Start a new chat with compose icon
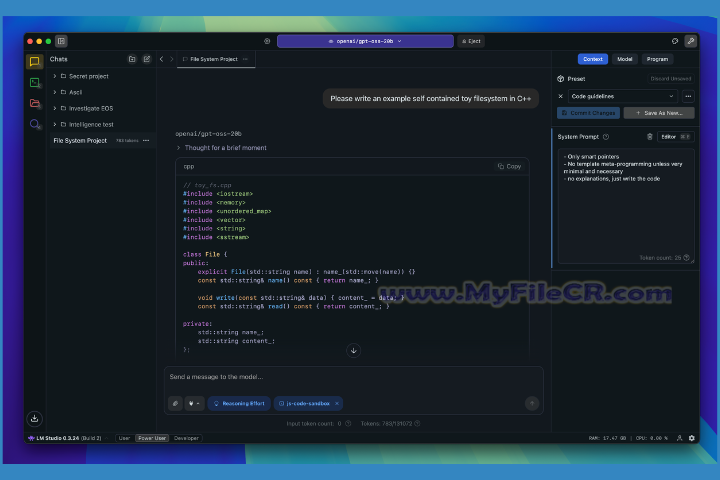720x480 pixels. (x=147, y=59)
